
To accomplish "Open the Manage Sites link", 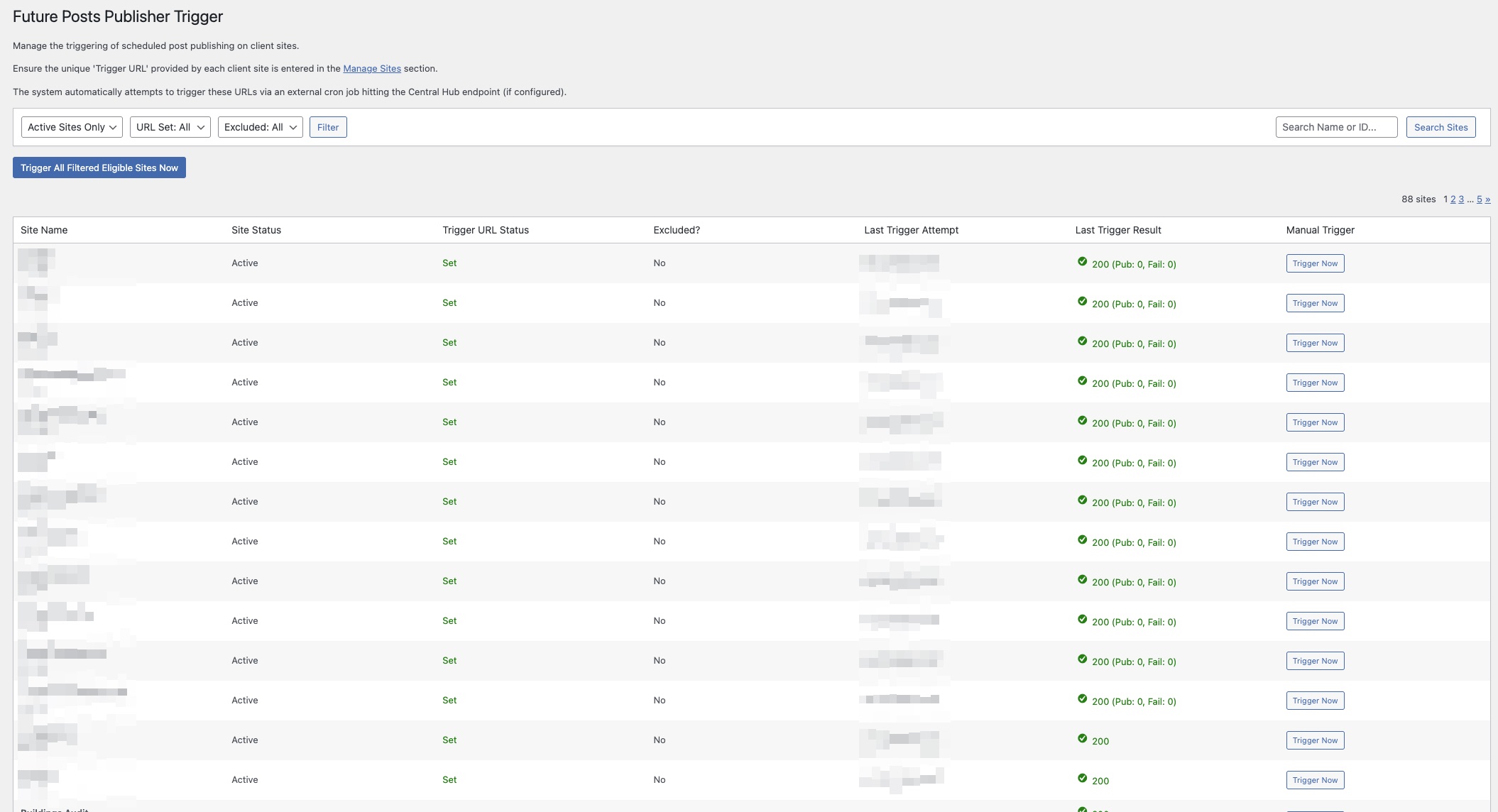I will pos(372,69).
